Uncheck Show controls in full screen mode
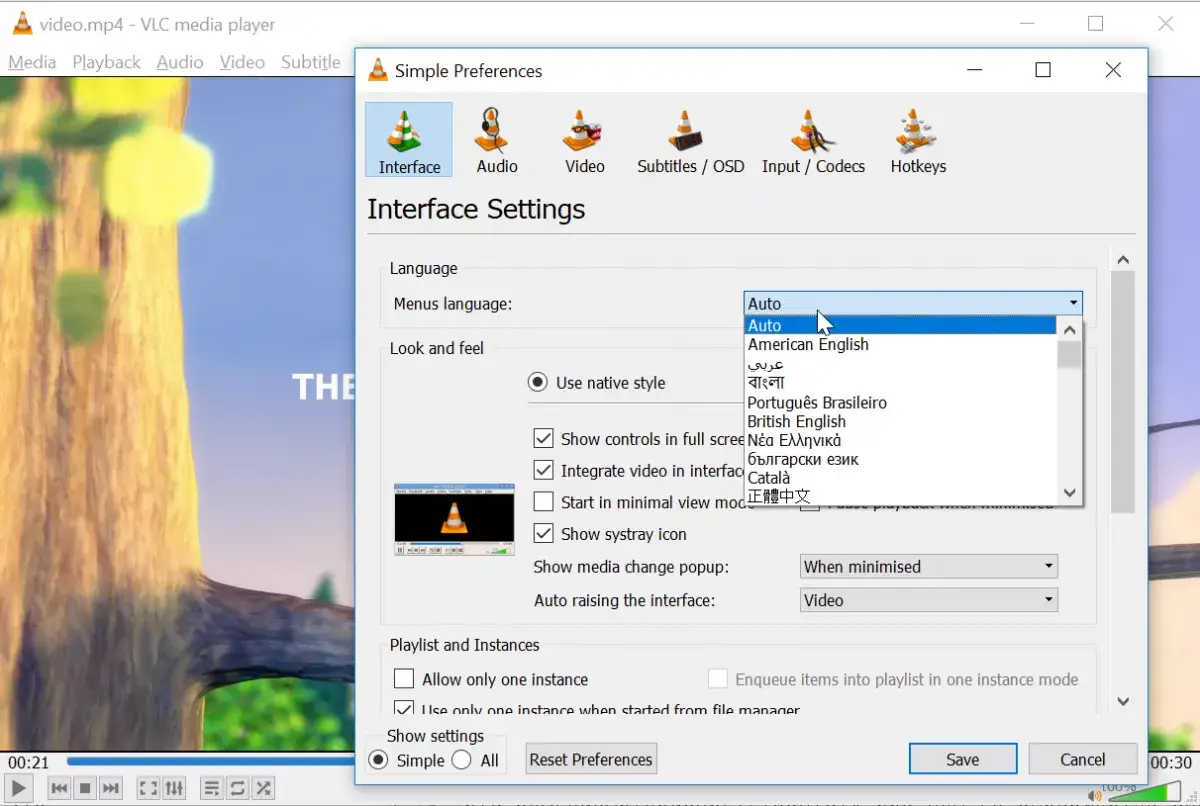 tap(543, 438)
